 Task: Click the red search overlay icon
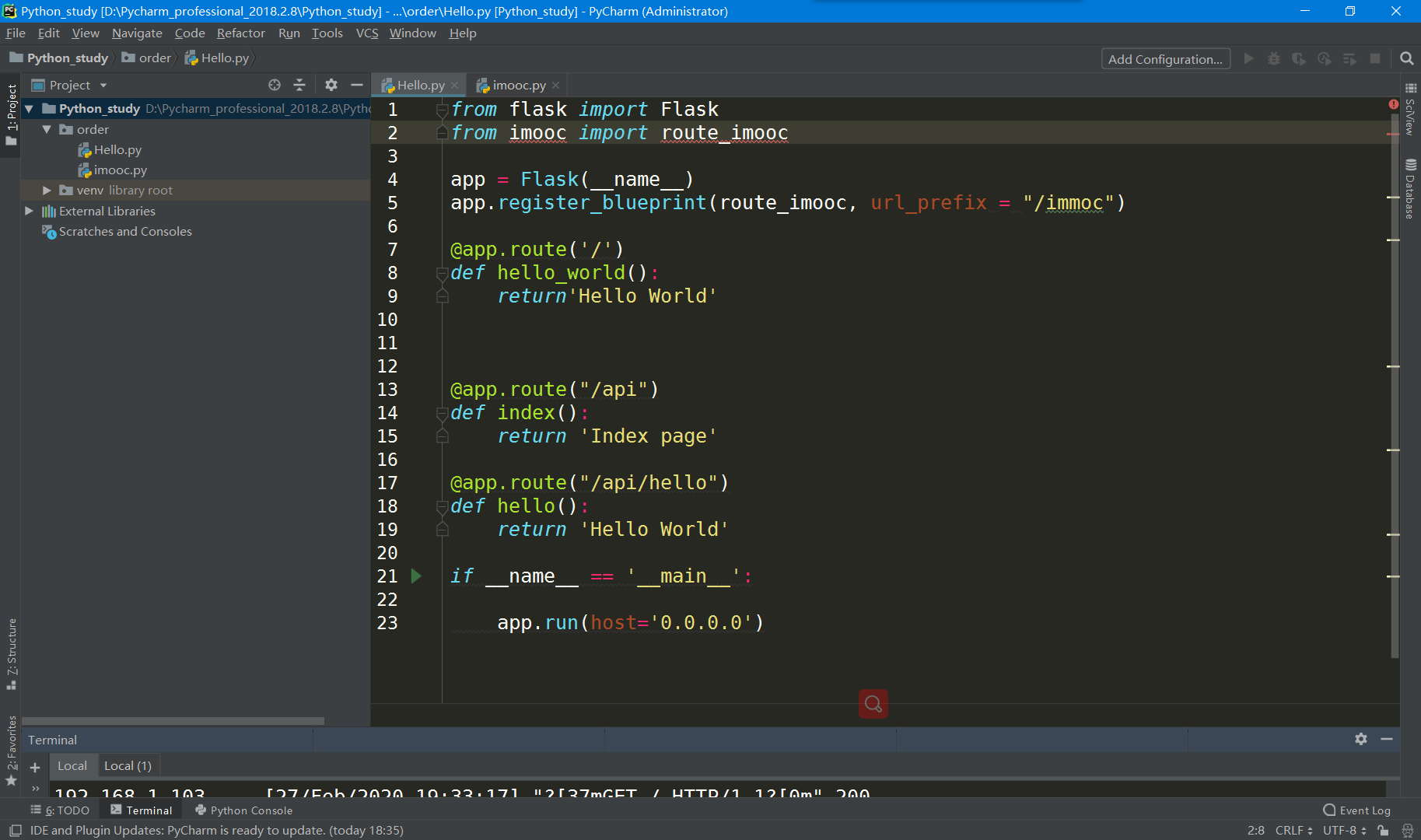tap(873, 704)
